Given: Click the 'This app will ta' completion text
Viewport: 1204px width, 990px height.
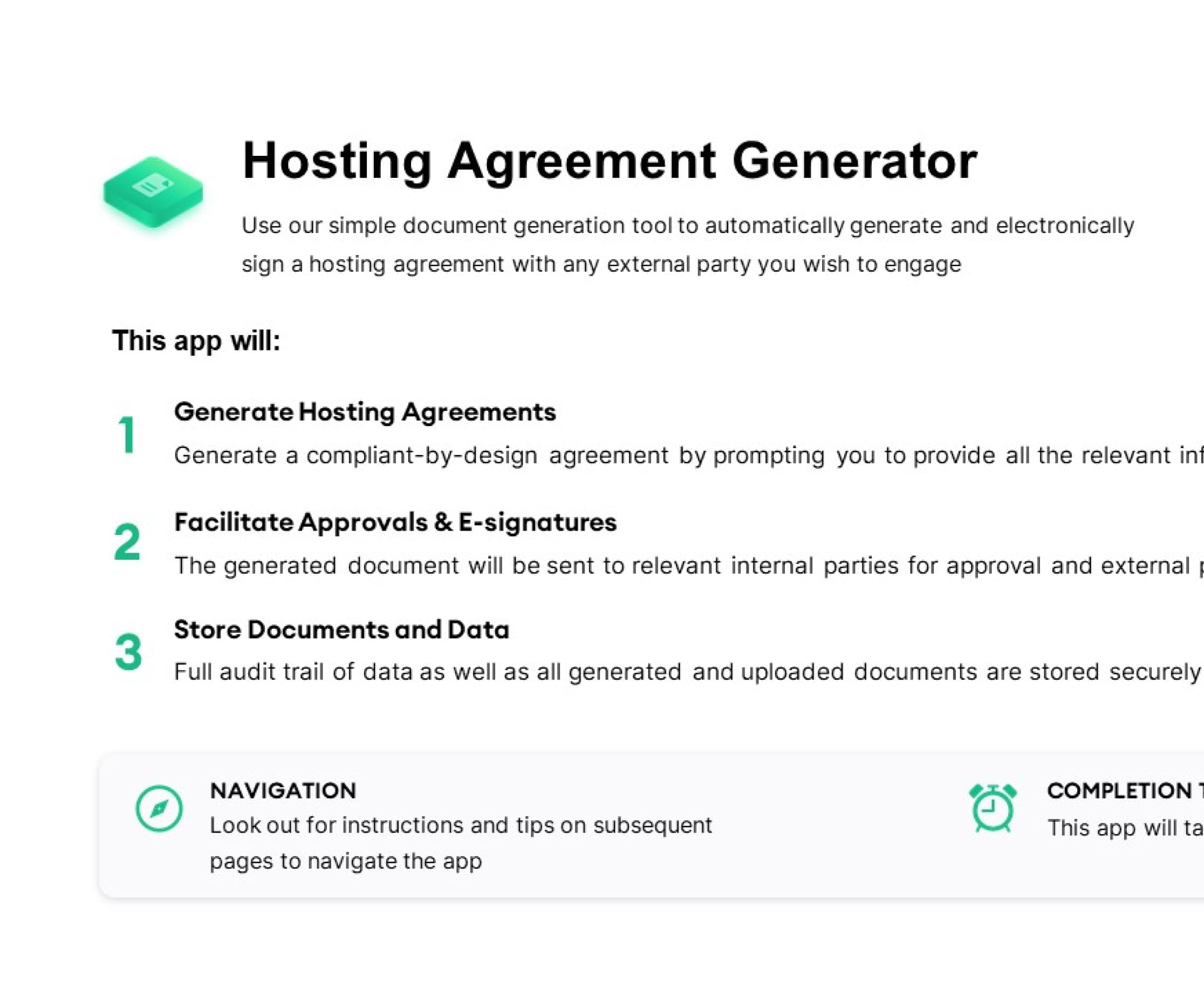Looking at the screenshot, I should pyautogui.click(x=1124, y=828).
